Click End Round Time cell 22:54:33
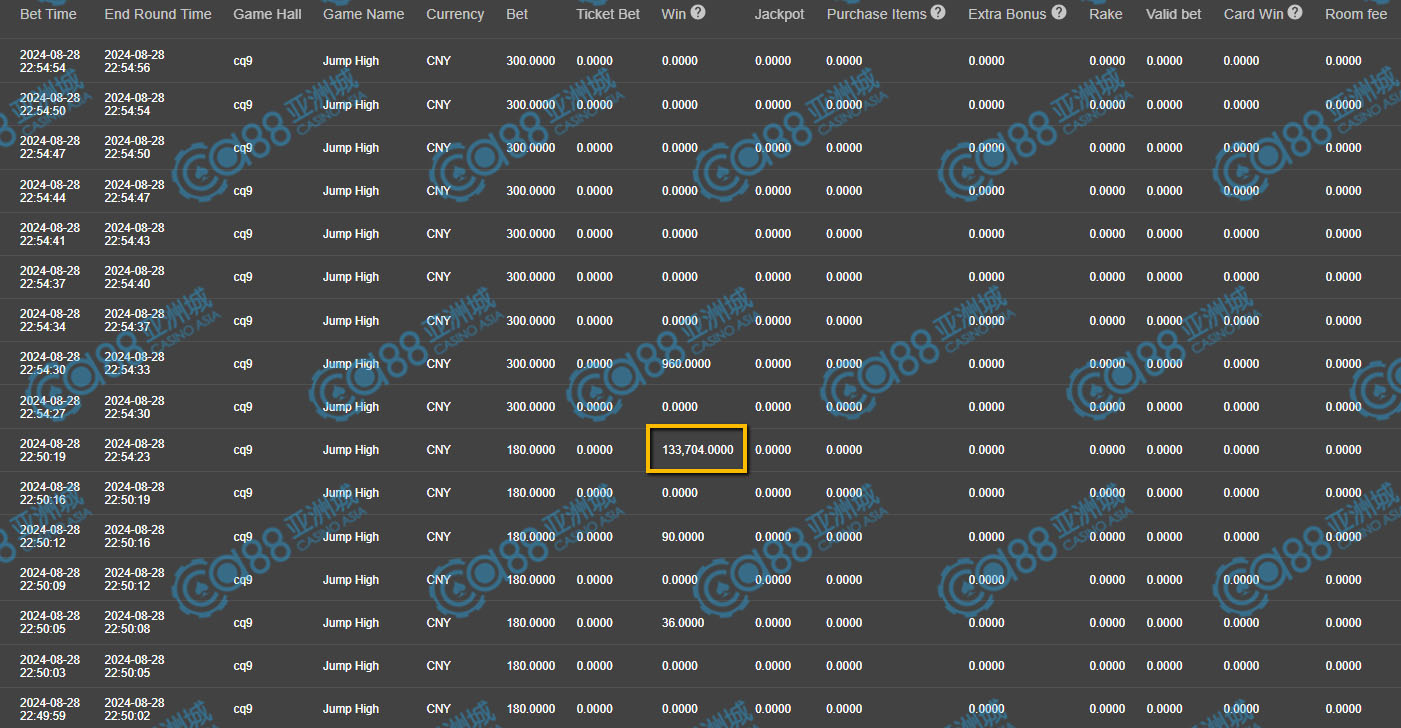Viewport: 1401px width, 728px height. pos(134,363)
